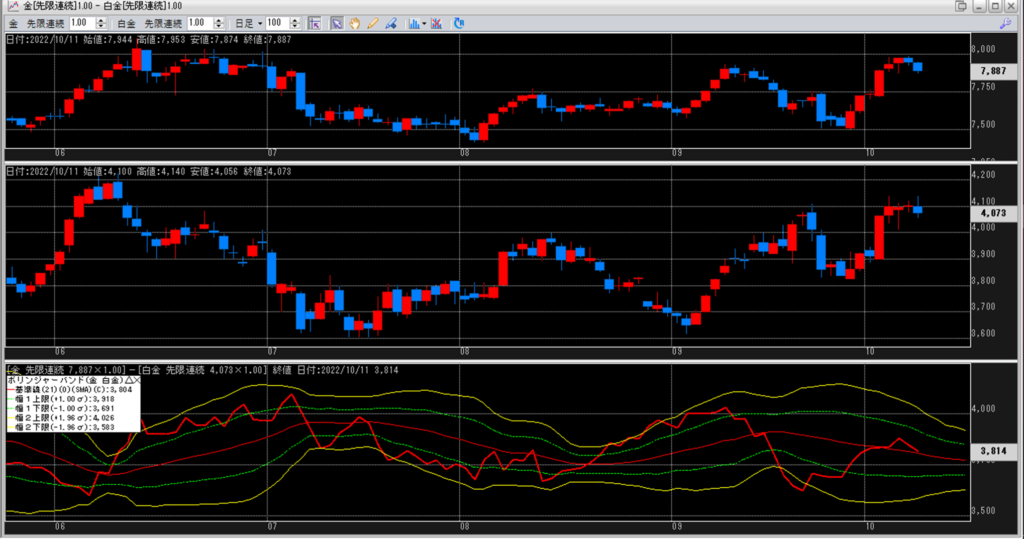Screen dimensions: 1024x539
Task: Open the dropdown arrow beside the chart-type icon
Action: (x=424, y=22)
